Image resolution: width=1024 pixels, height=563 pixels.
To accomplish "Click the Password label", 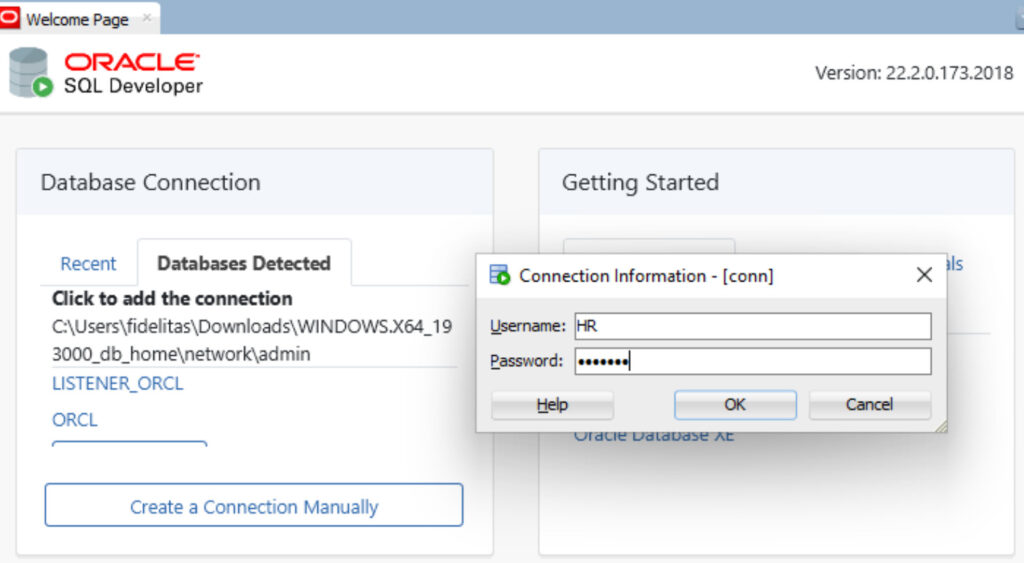I will [526, 361].
